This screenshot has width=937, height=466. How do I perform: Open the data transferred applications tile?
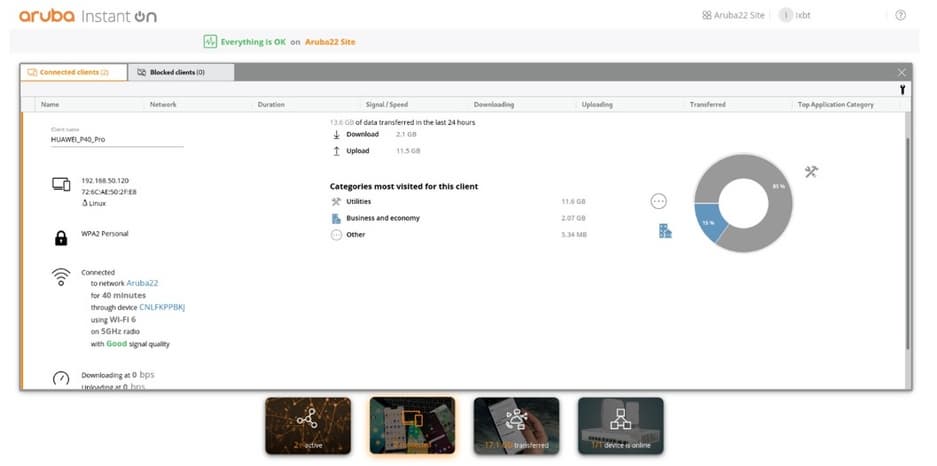[x=516, y=425]
